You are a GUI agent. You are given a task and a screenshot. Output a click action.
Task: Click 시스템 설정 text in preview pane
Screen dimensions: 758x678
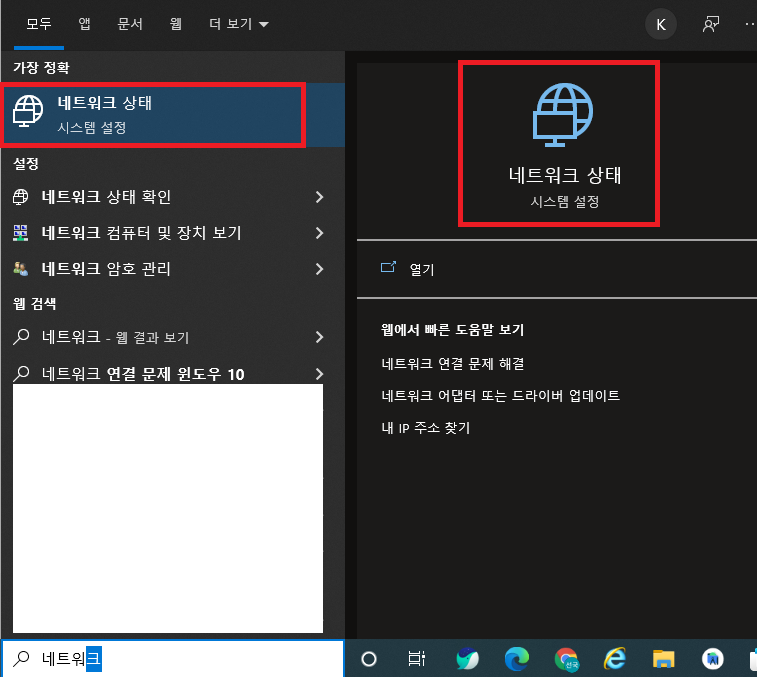click(565, 201)
